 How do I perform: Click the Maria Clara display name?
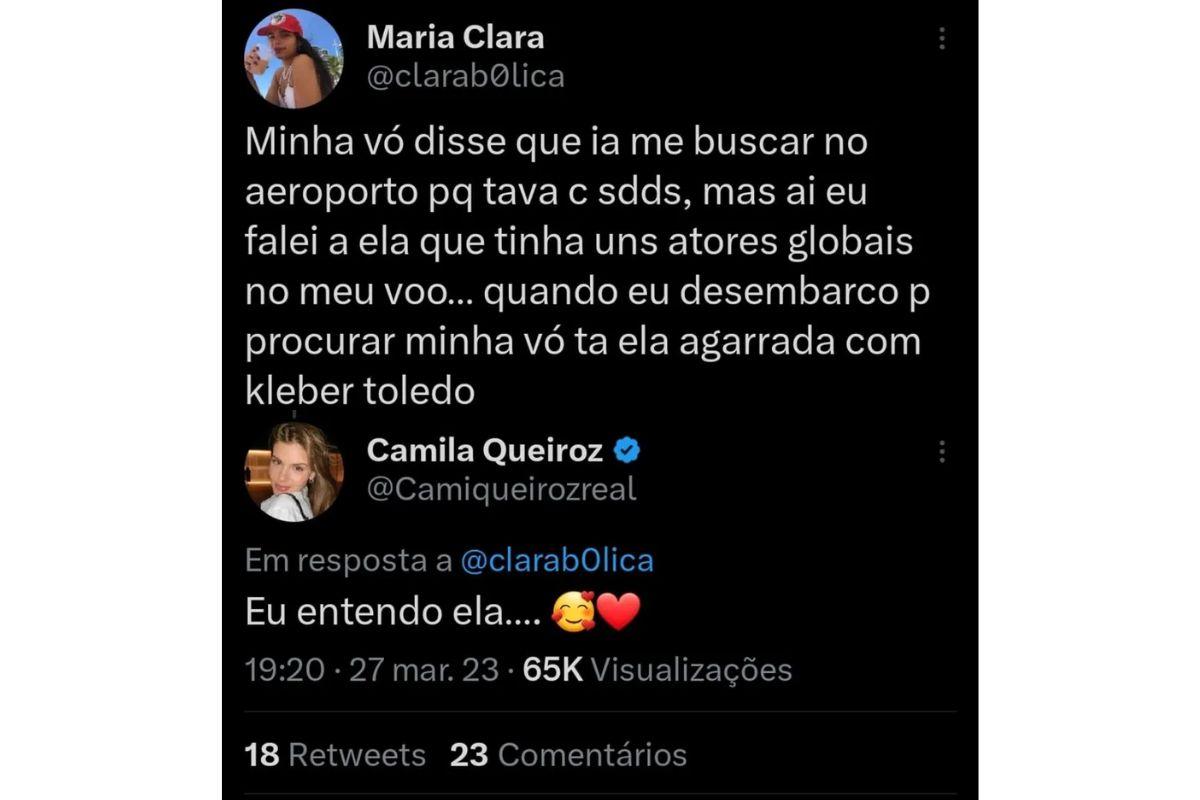(x=455, y=38)
